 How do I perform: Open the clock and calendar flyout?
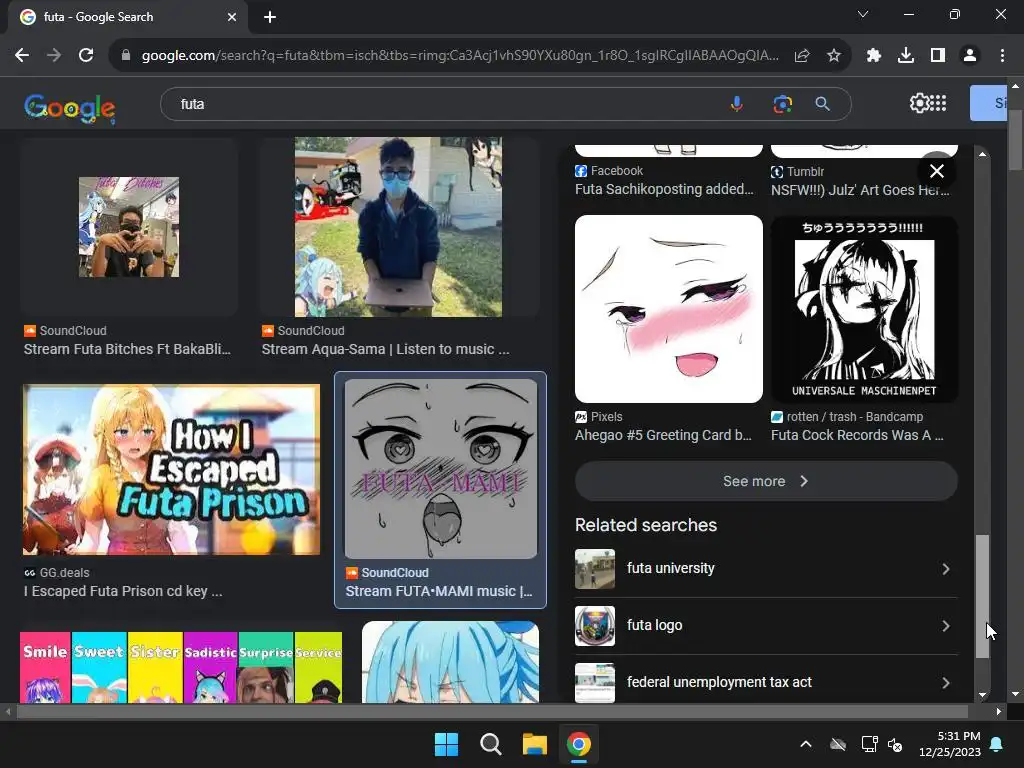pos(950,744)
